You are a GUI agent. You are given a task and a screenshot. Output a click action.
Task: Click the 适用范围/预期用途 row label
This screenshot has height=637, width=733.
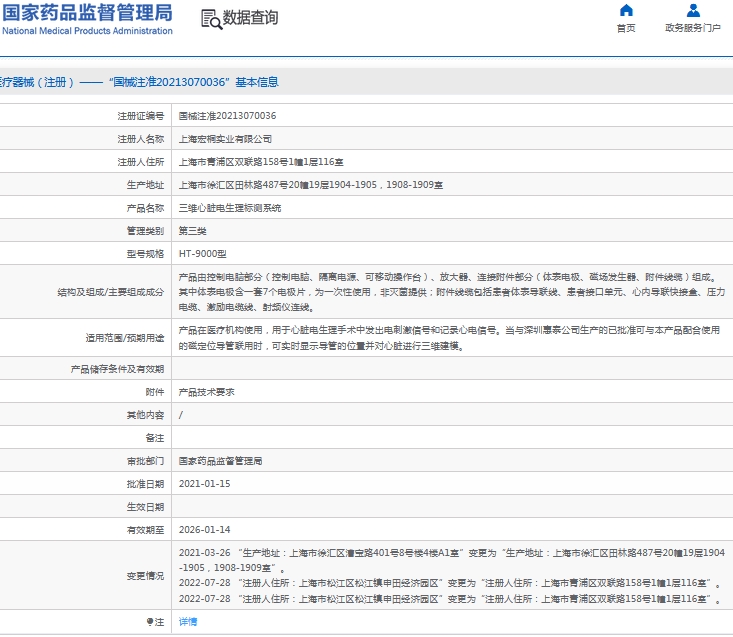tap(125, 338)
